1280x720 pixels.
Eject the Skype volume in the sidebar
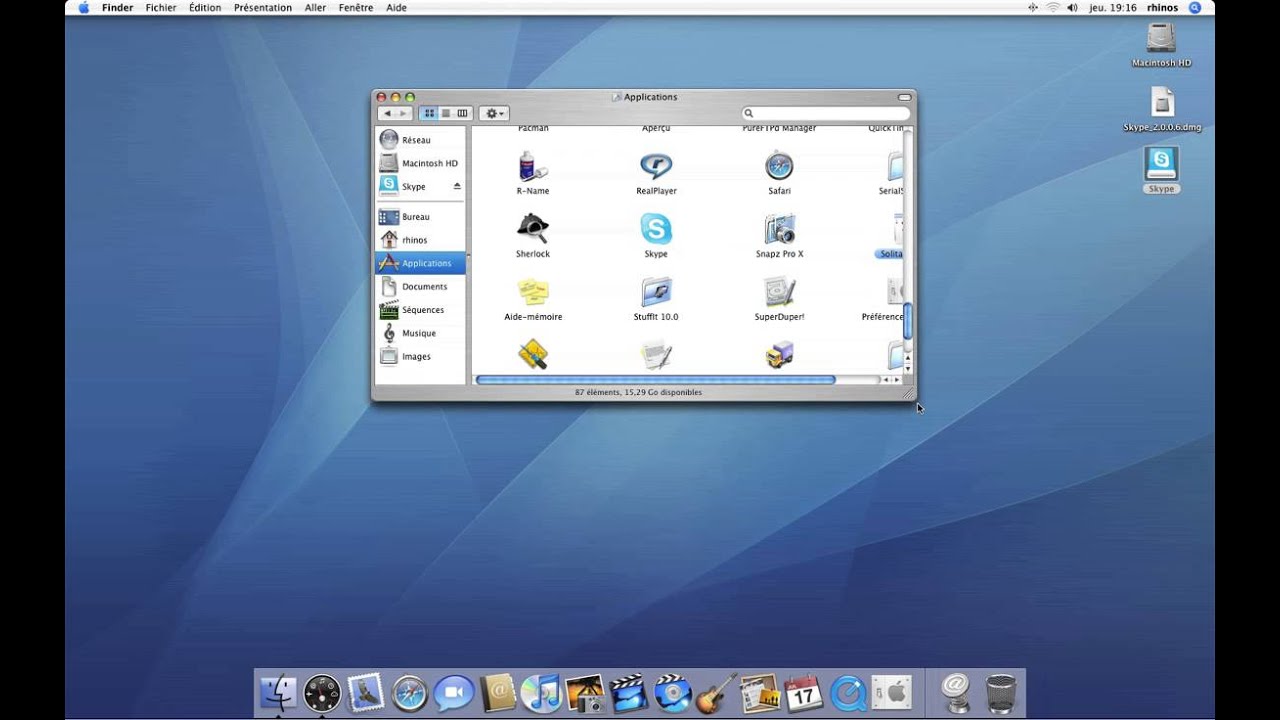pos(457,187)
